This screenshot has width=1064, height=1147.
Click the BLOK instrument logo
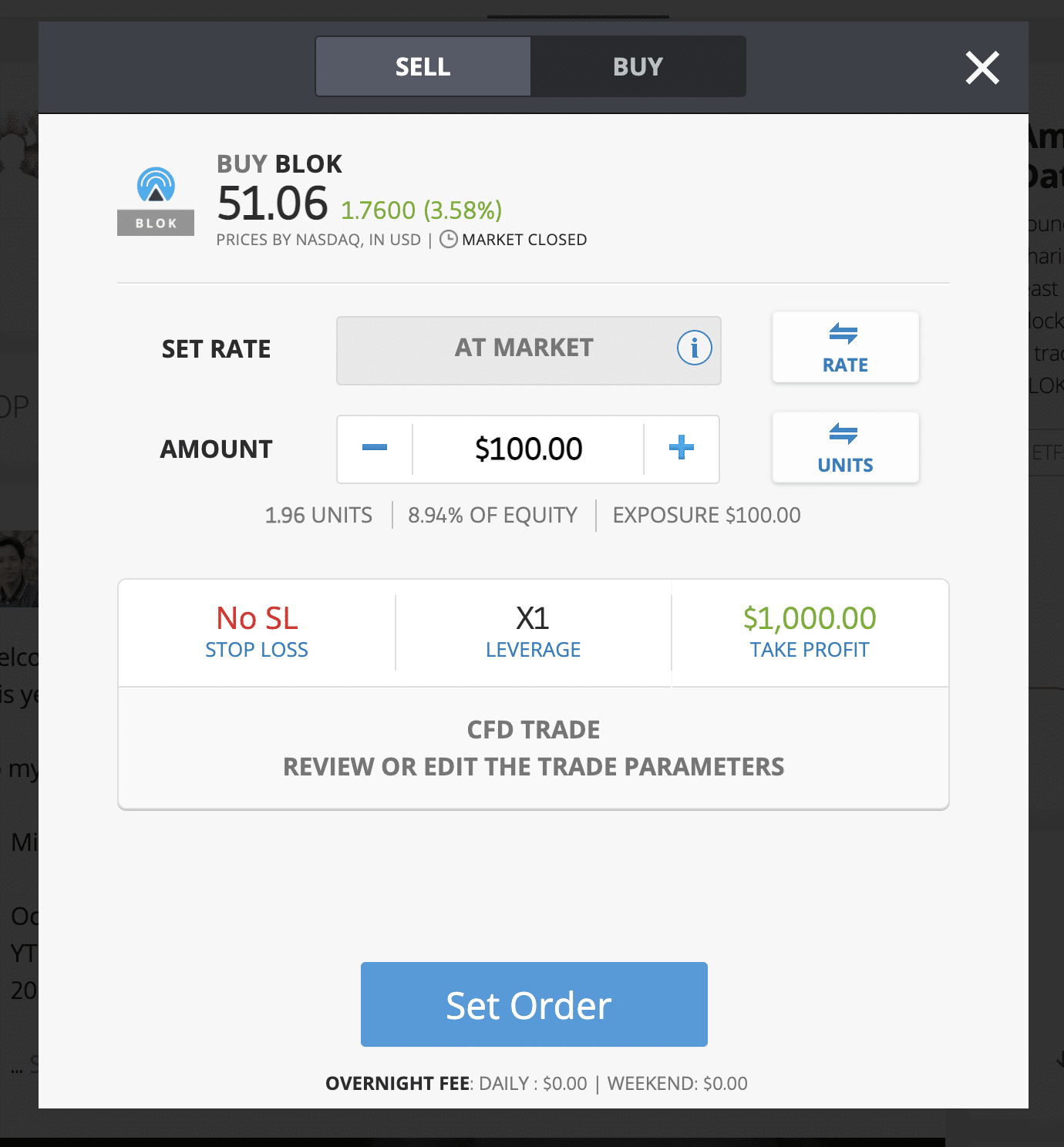(x=156, y=200)
